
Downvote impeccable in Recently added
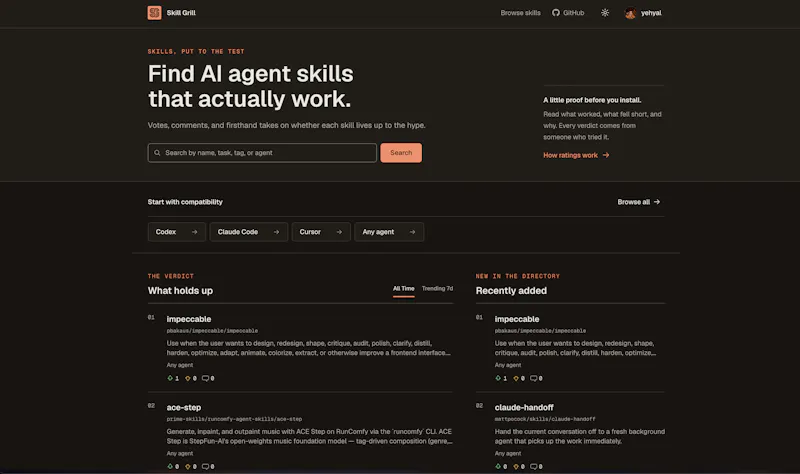[x=519, y=378]
